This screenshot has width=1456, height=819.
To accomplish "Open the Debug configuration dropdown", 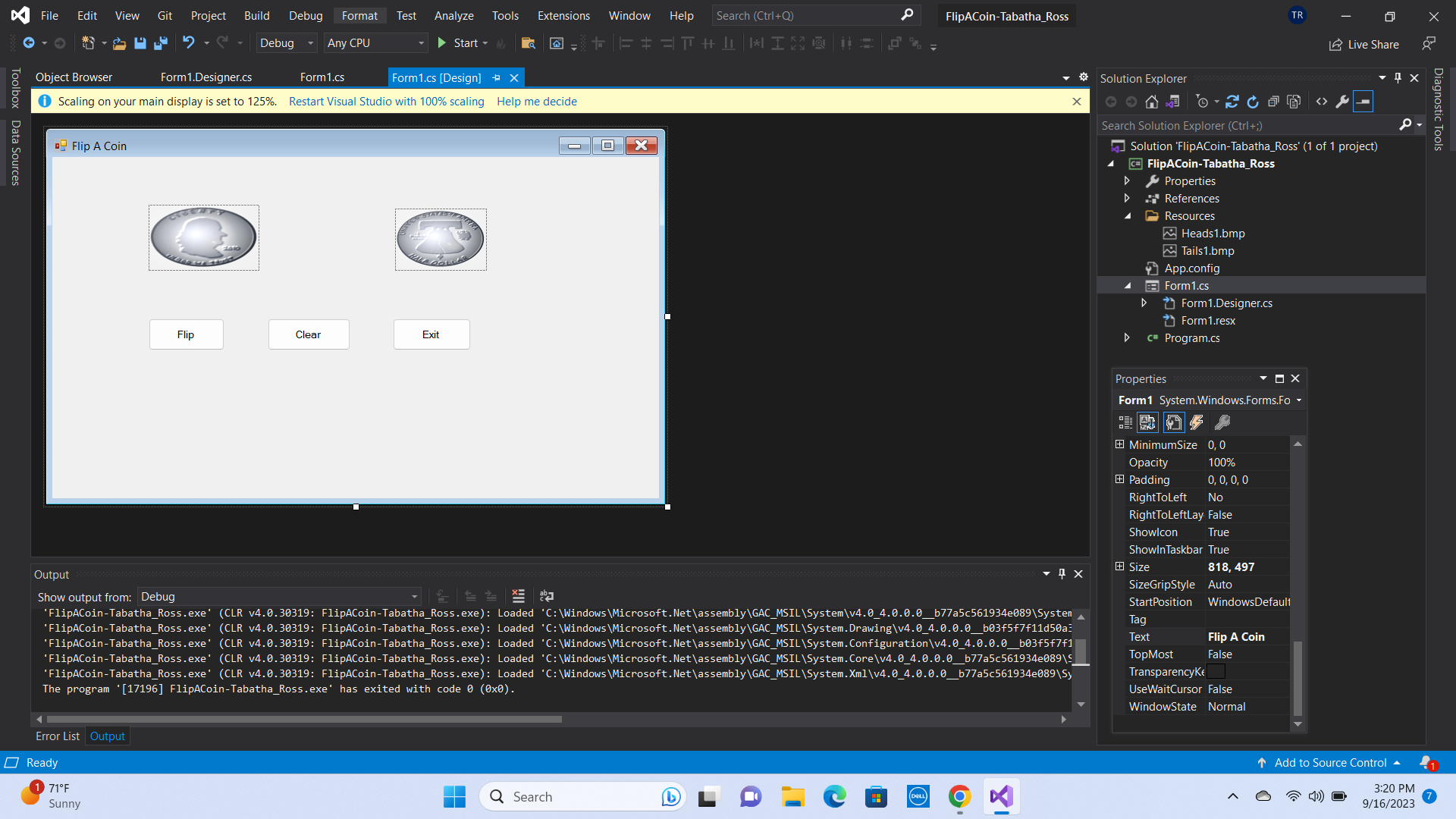I will coord(286,43).
